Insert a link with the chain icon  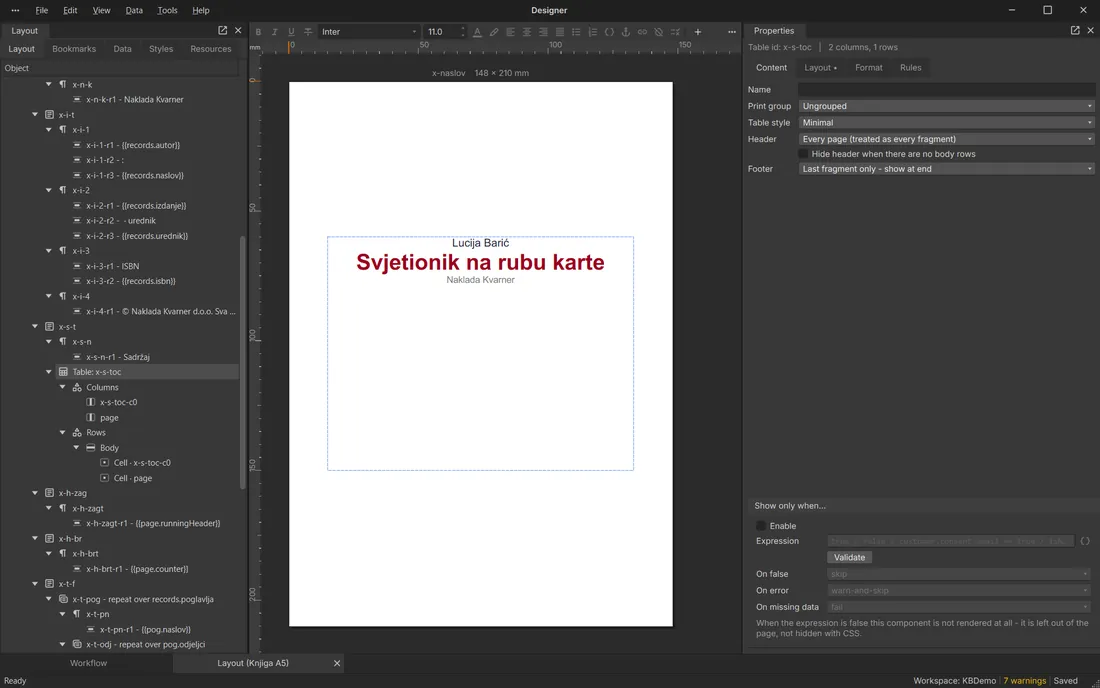coord(642,32)
